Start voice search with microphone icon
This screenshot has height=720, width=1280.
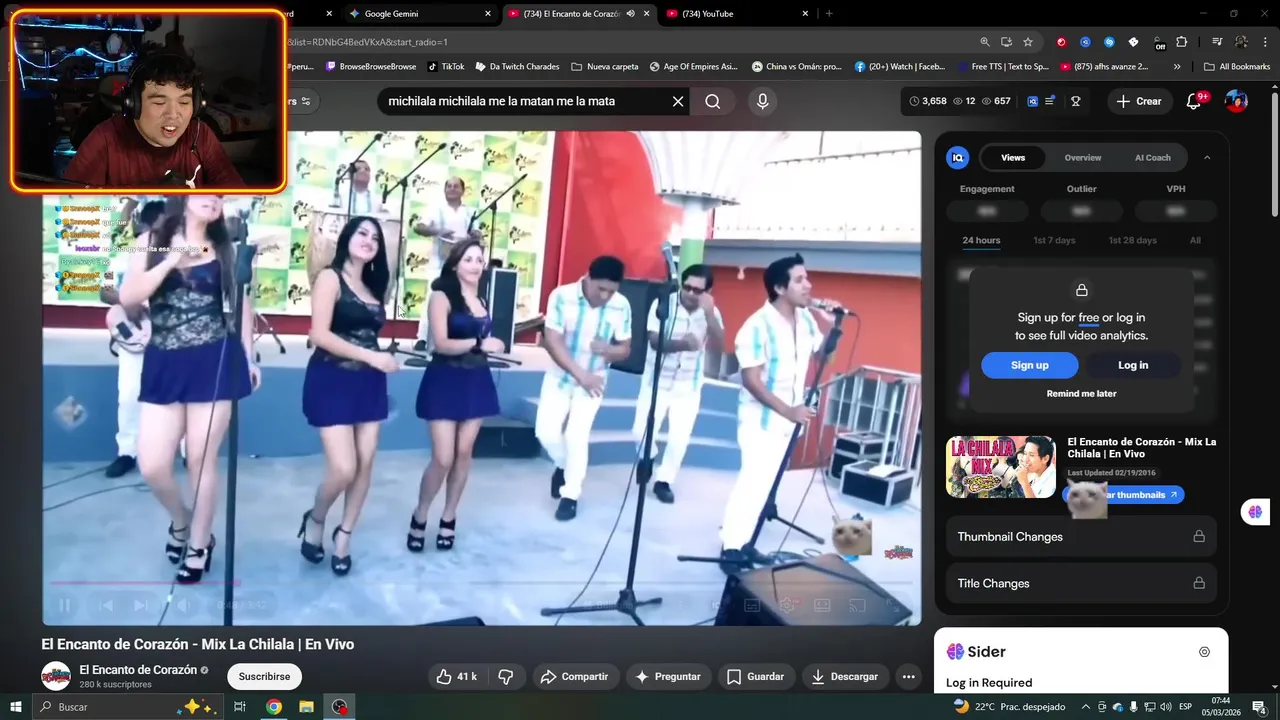pos(762,101)
